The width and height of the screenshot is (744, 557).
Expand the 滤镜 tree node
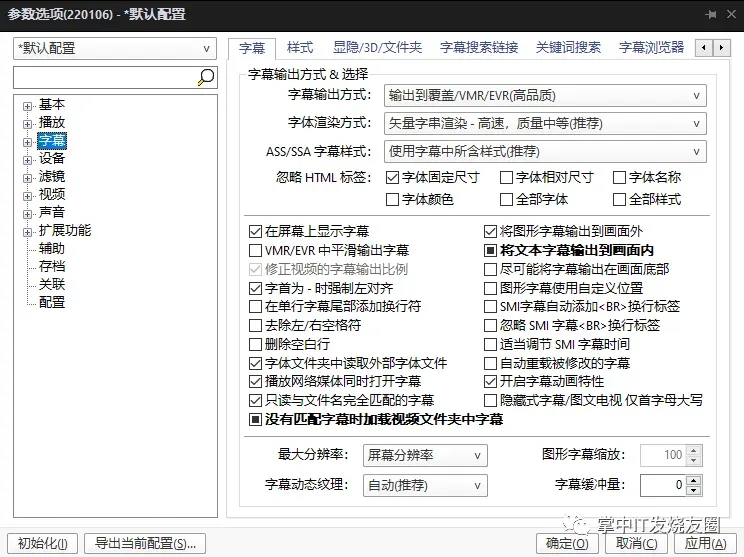[x=28, y=178]
